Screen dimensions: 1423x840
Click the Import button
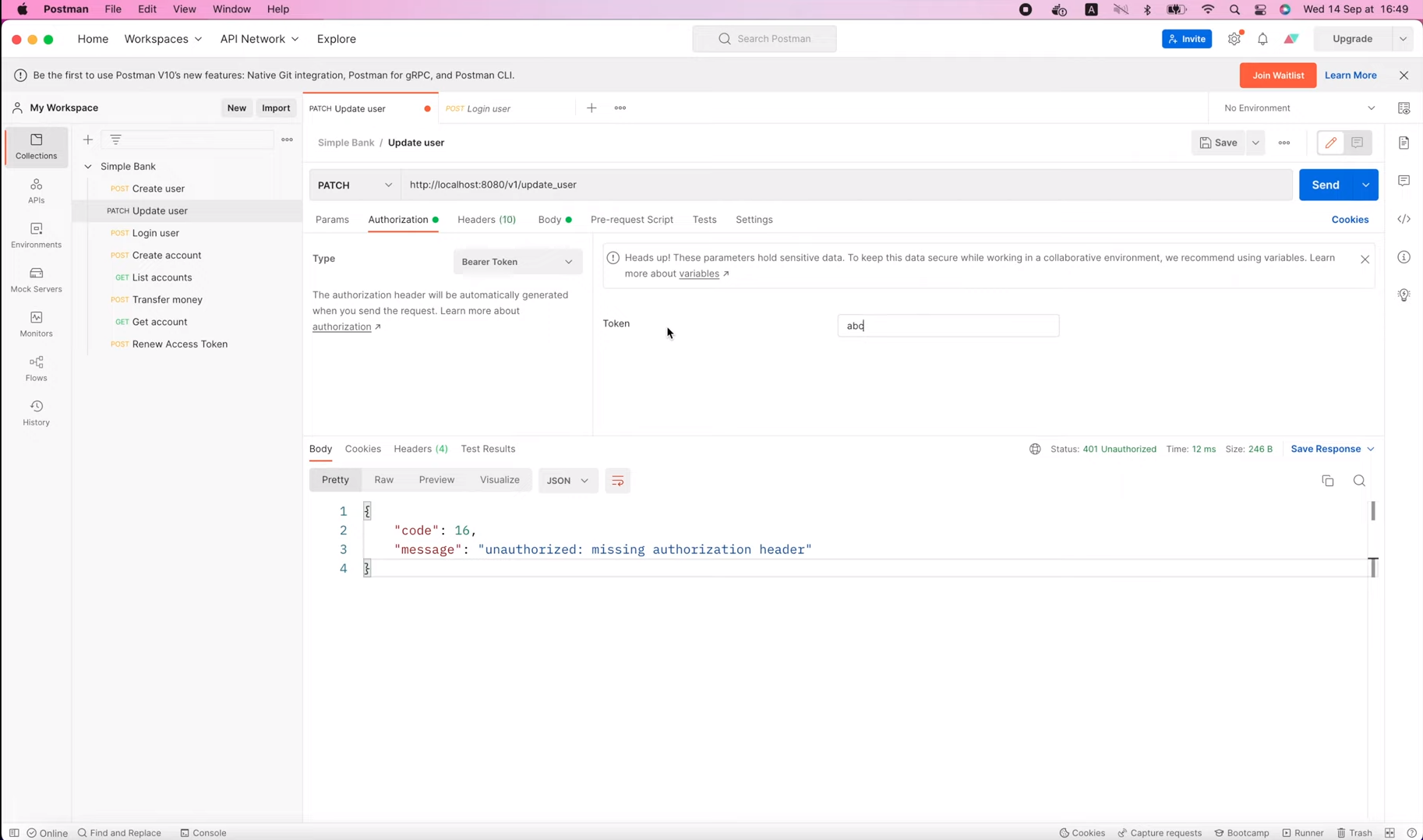[x=276, y=108]
